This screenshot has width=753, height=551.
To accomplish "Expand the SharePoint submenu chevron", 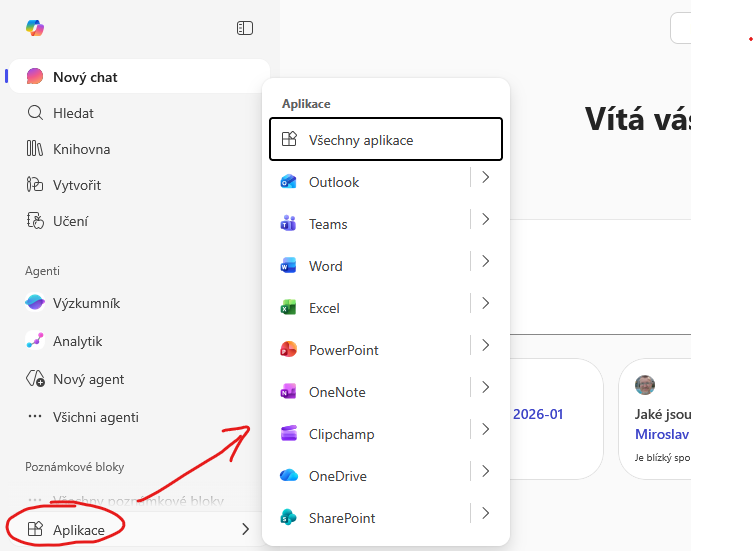I will (x=485, y=514).
